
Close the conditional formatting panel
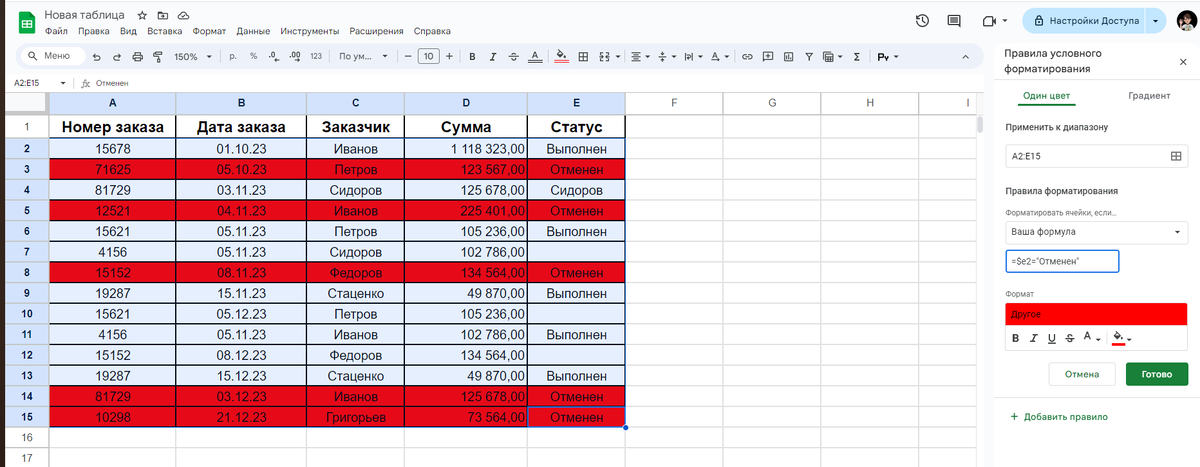(x=1184, y=61)
